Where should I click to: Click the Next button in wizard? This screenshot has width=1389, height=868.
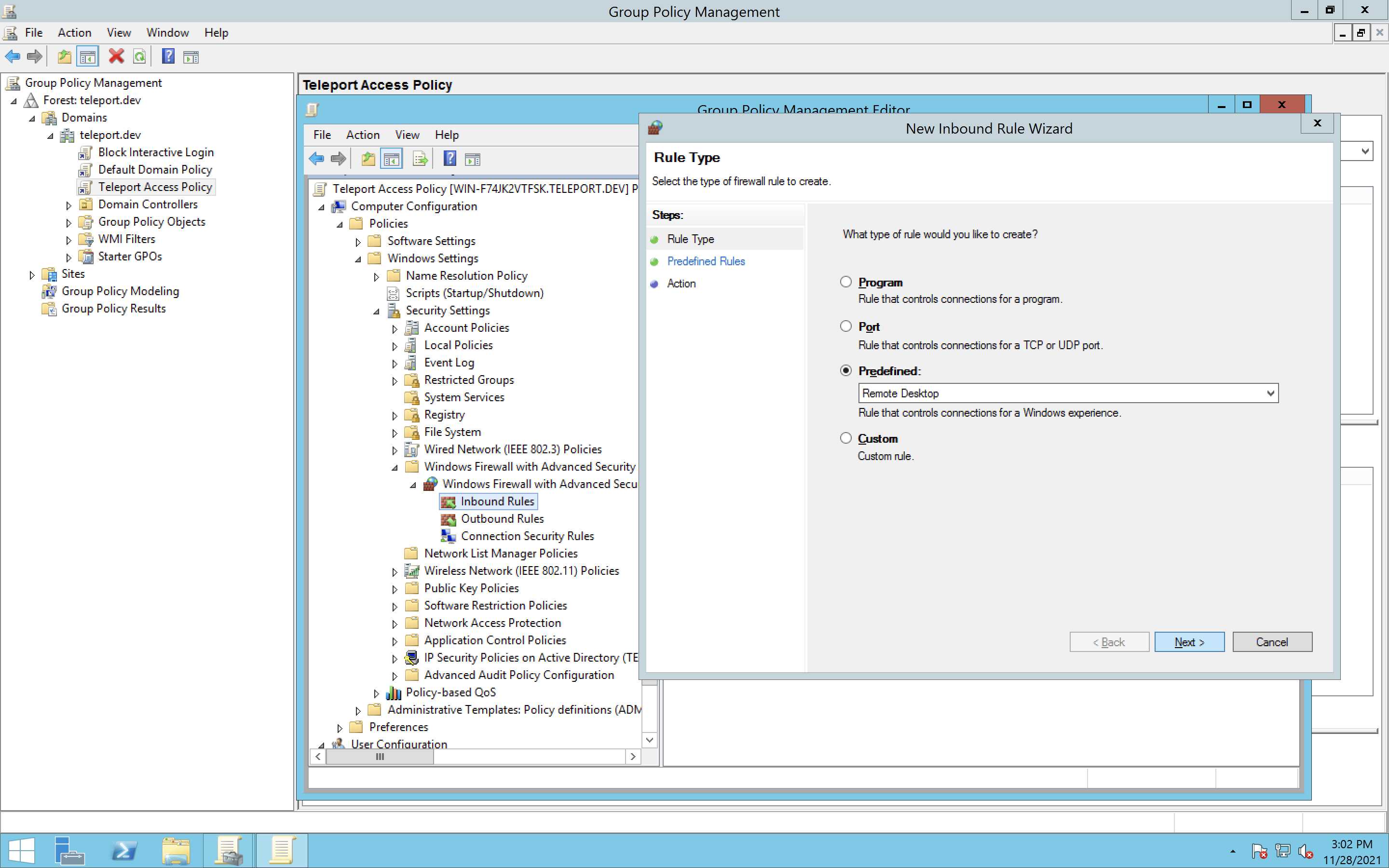pos(1189,642)
